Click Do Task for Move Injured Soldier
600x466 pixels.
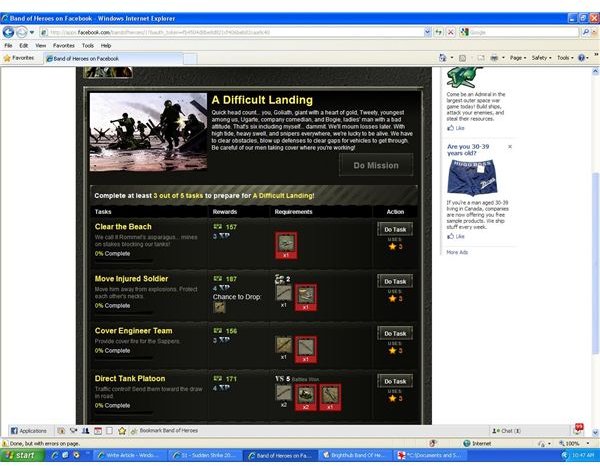395,282
